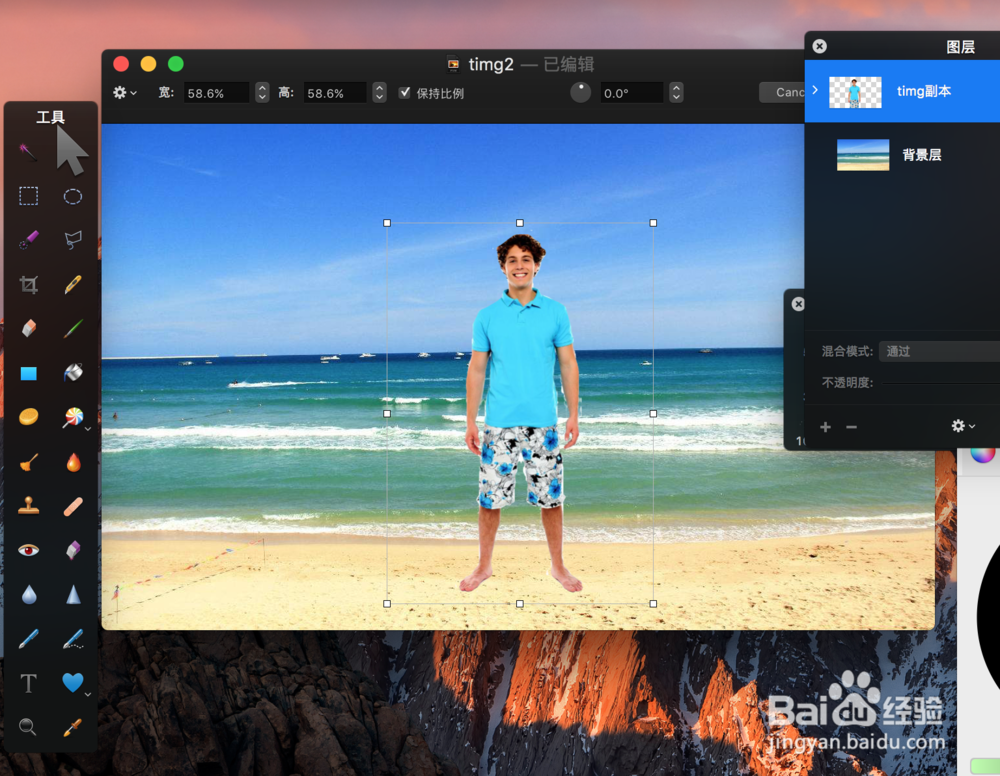Select the band-aid Repair tool
Screen dimensions: 1000x776
click(x=73, y=506)
